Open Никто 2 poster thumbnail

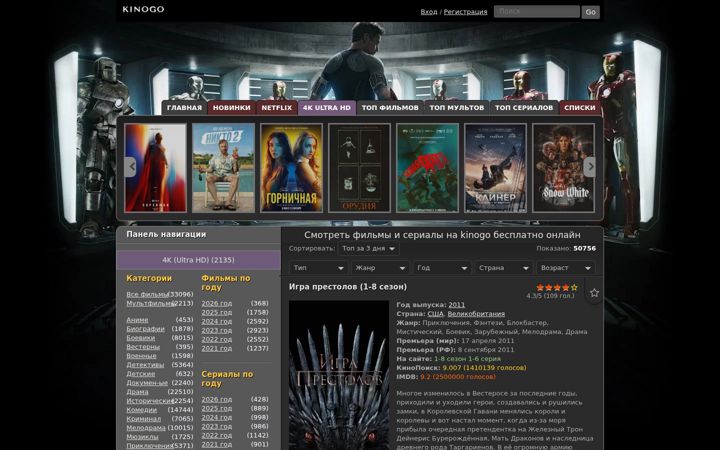(224, 168)
